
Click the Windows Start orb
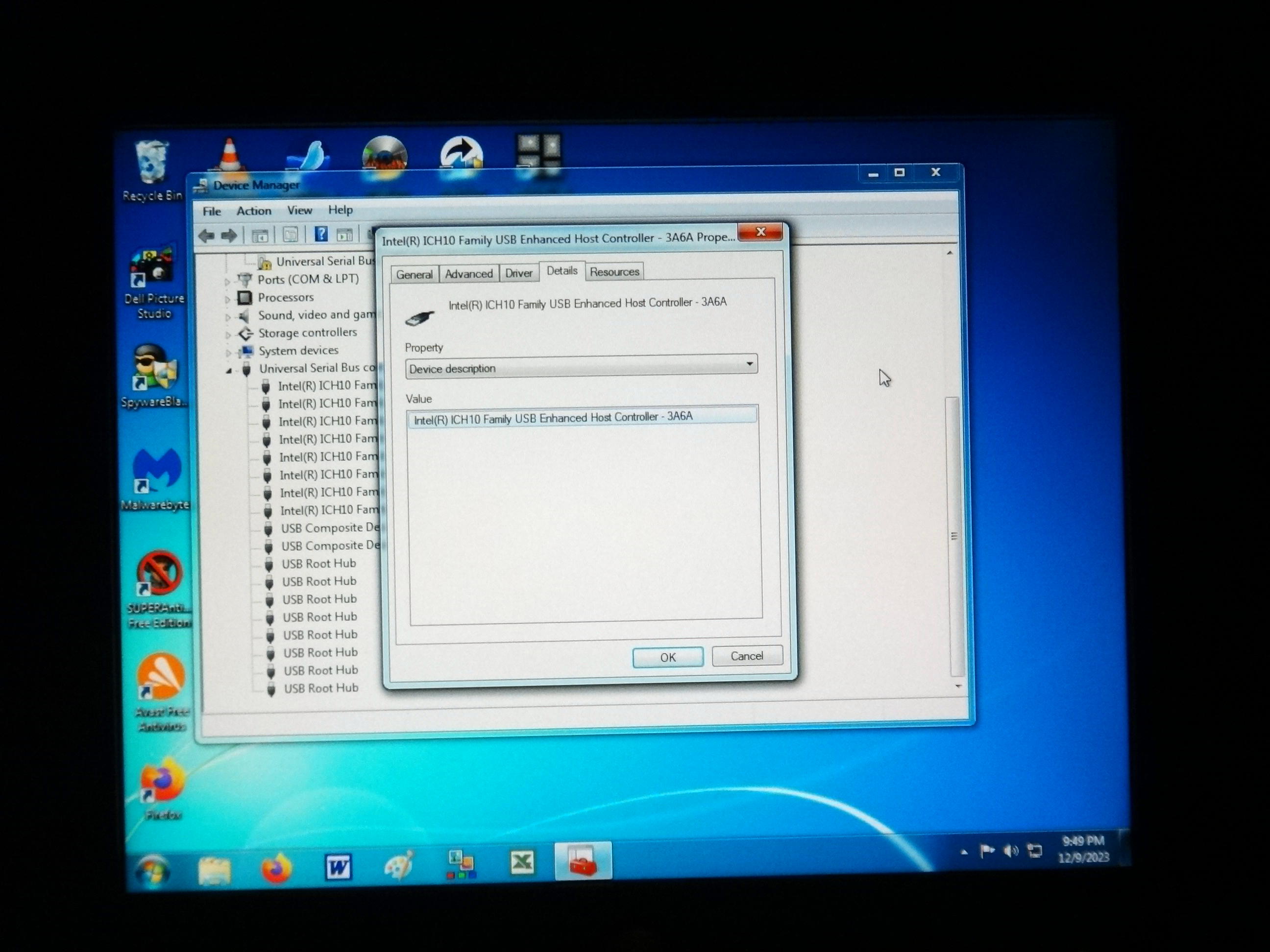153,871
